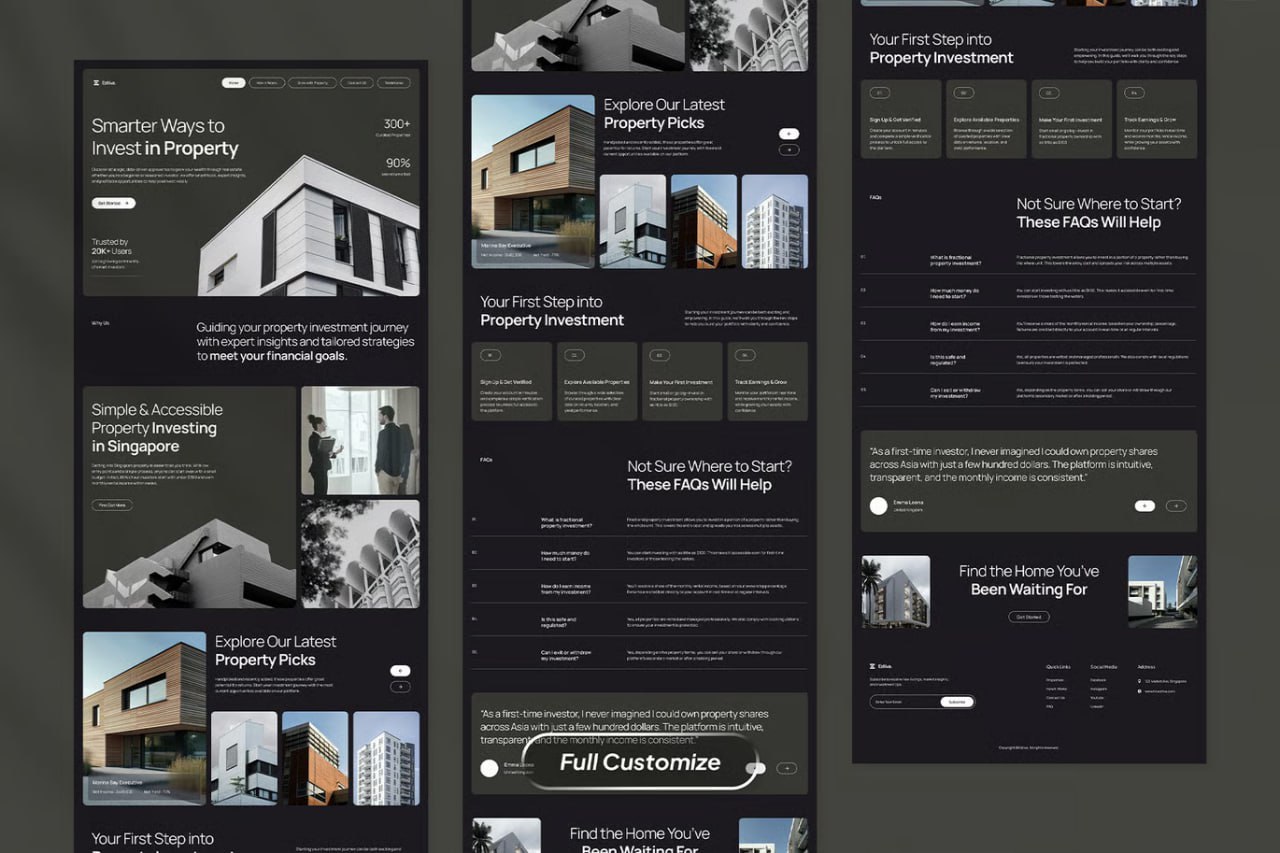
Task: Click testimonial author avatar in middle mockup
Action: click(489, 768)
